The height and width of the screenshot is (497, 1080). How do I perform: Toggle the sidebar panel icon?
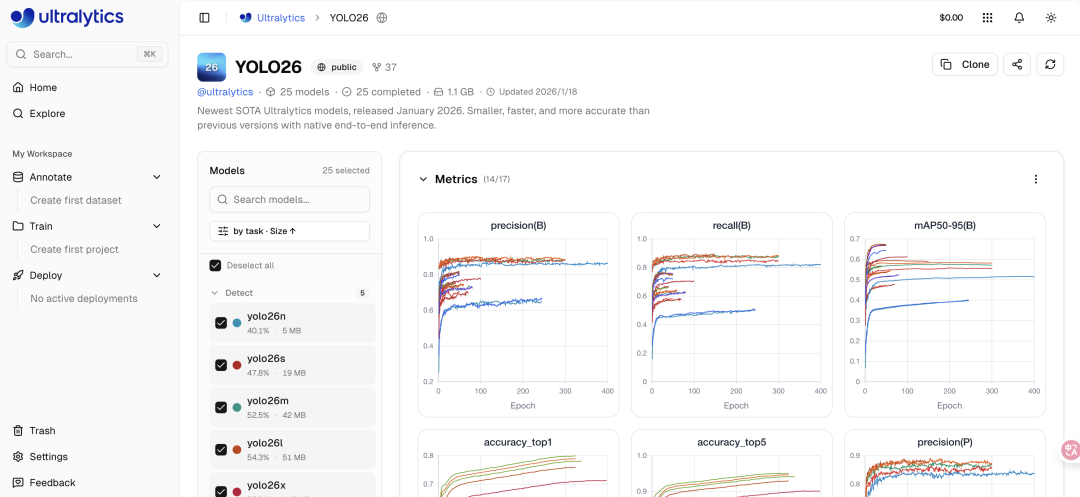coord(205,17)
